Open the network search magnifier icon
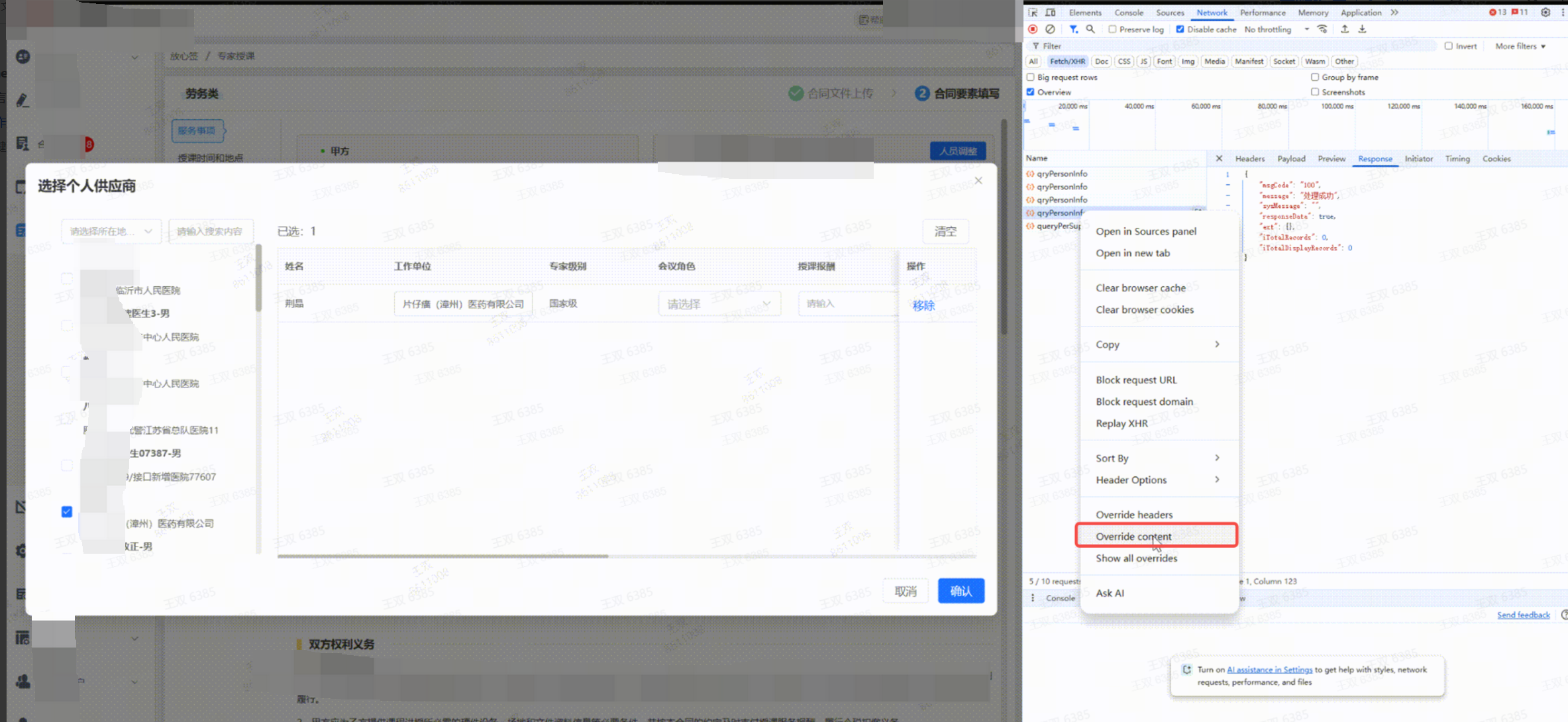This screenshot has width=1568, height=722. pyautogui.click(x=1090, y=29)
